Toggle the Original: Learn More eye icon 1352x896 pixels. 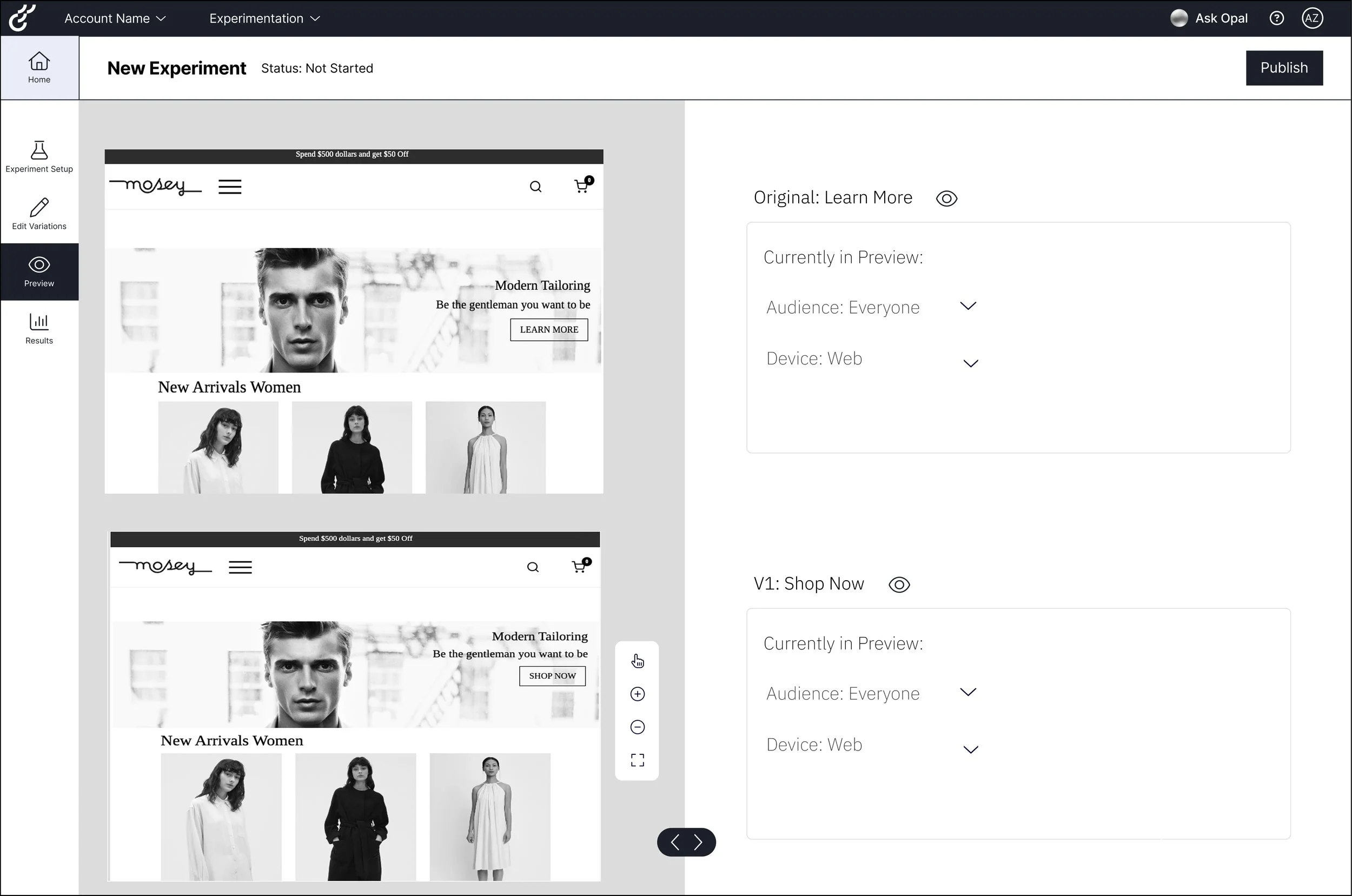(946, 198)
